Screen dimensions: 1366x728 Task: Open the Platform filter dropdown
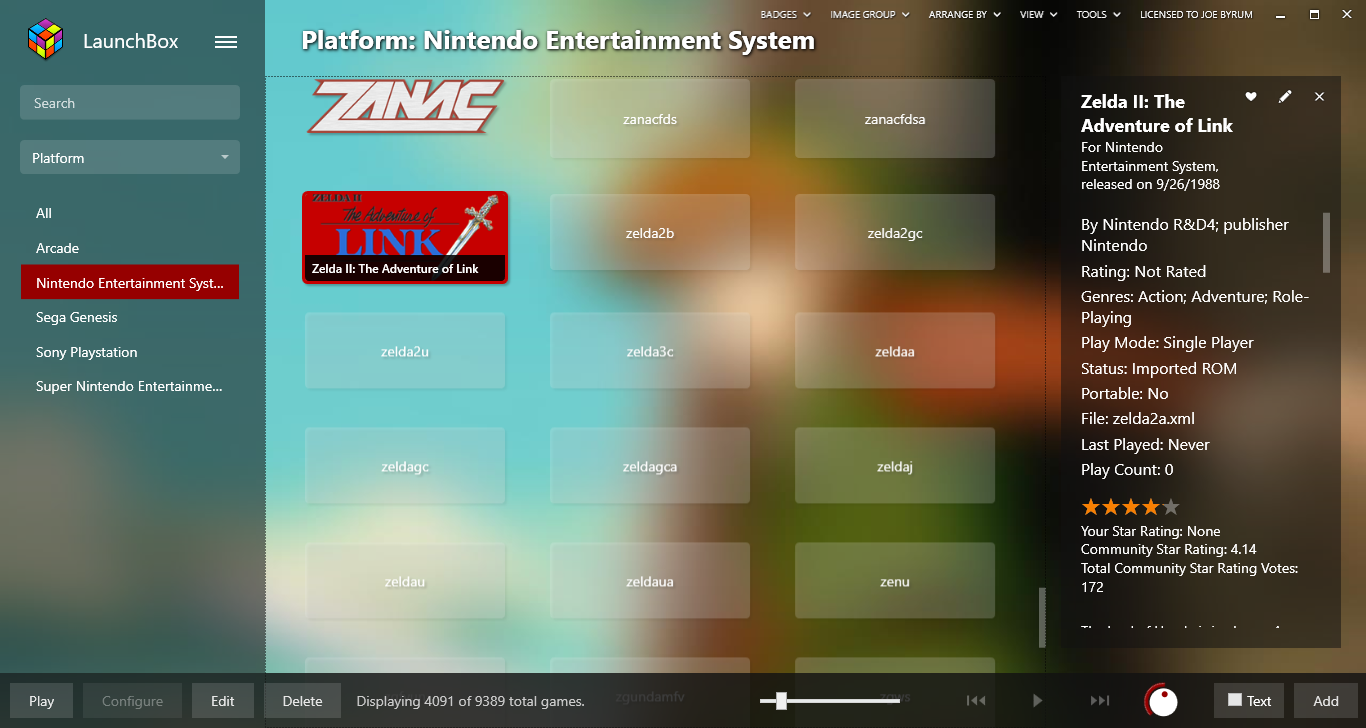tap(130, 158)
